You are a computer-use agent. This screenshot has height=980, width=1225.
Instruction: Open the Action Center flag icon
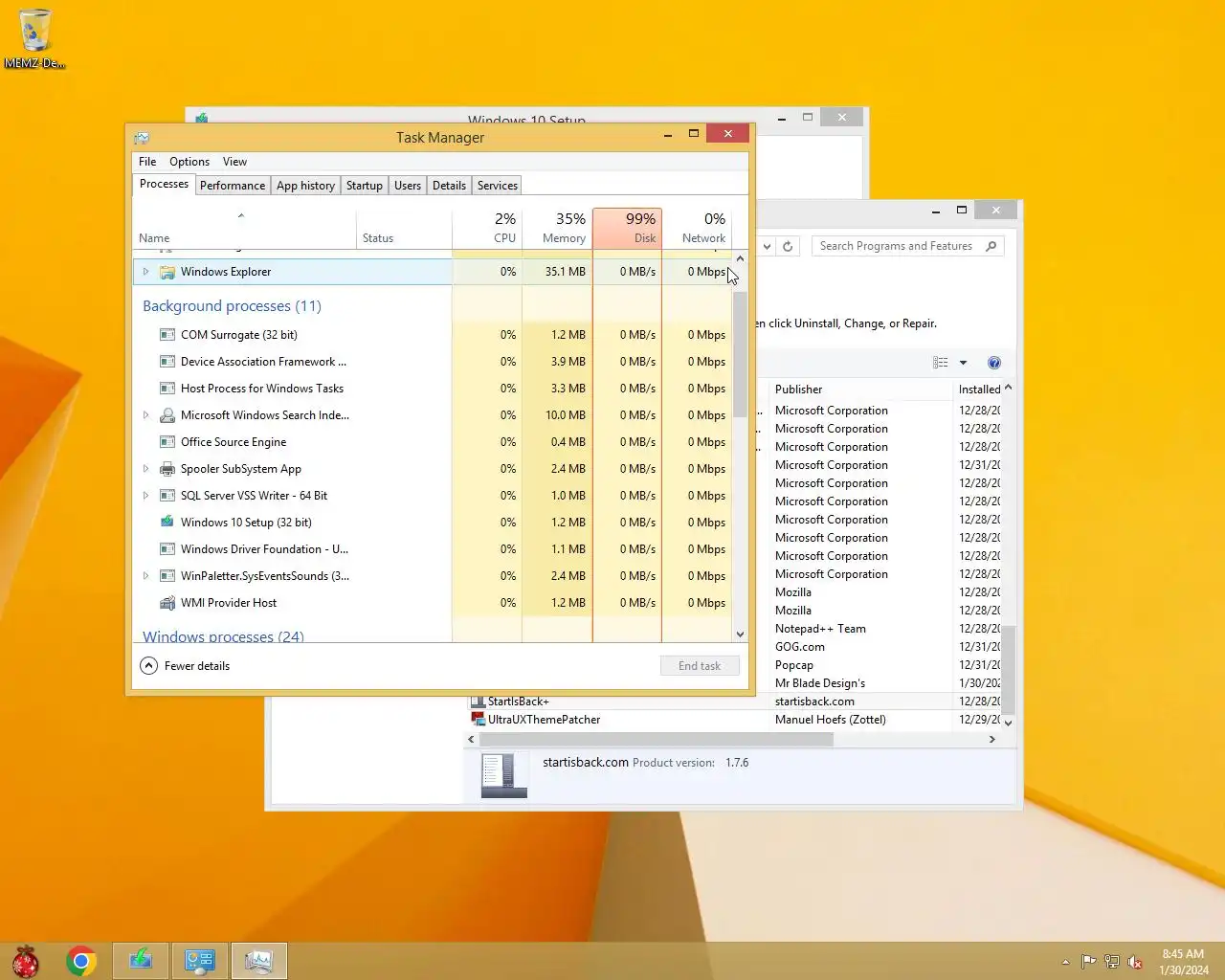(1089, 962)
